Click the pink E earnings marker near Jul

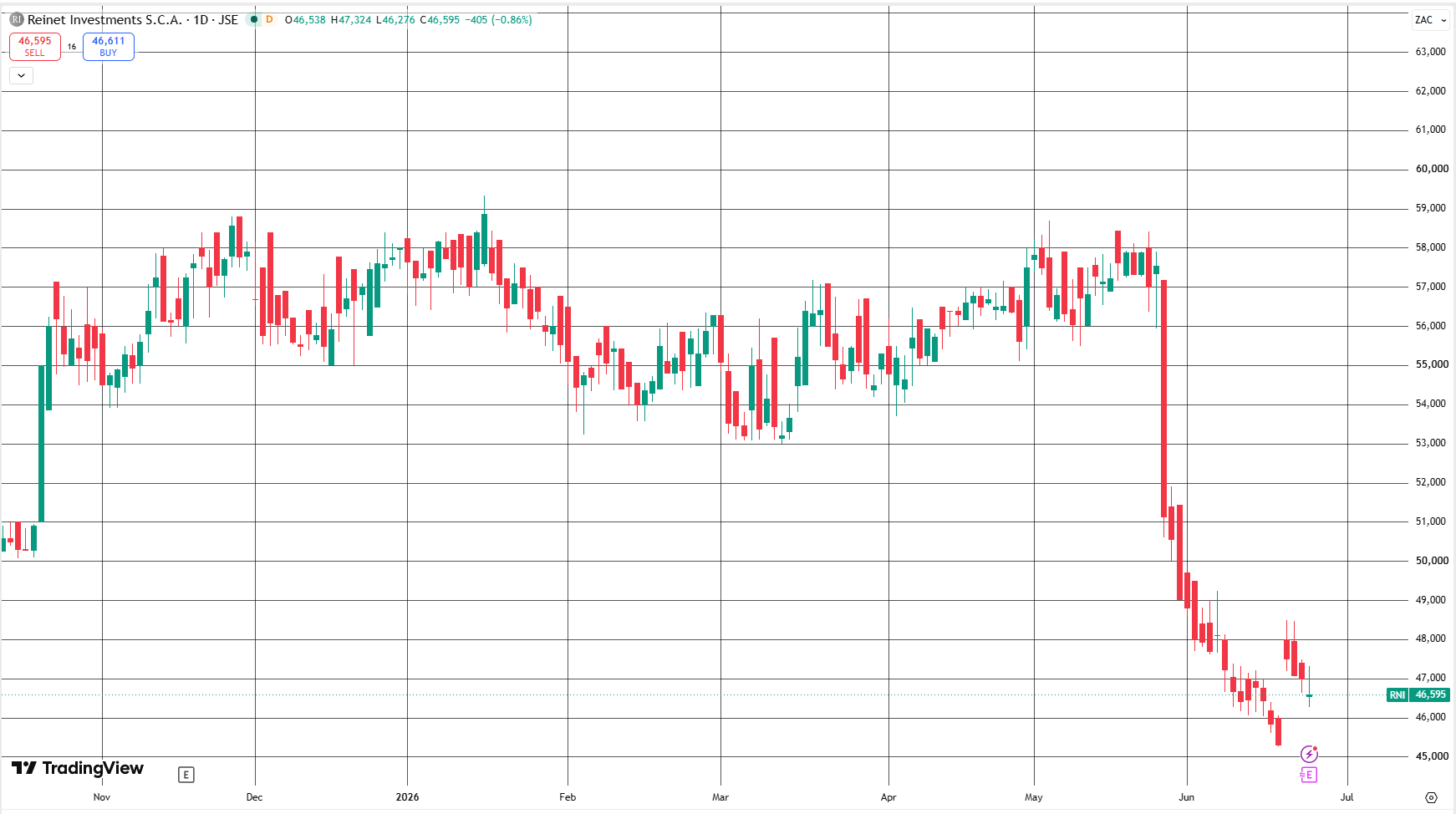click(1309, 775)
